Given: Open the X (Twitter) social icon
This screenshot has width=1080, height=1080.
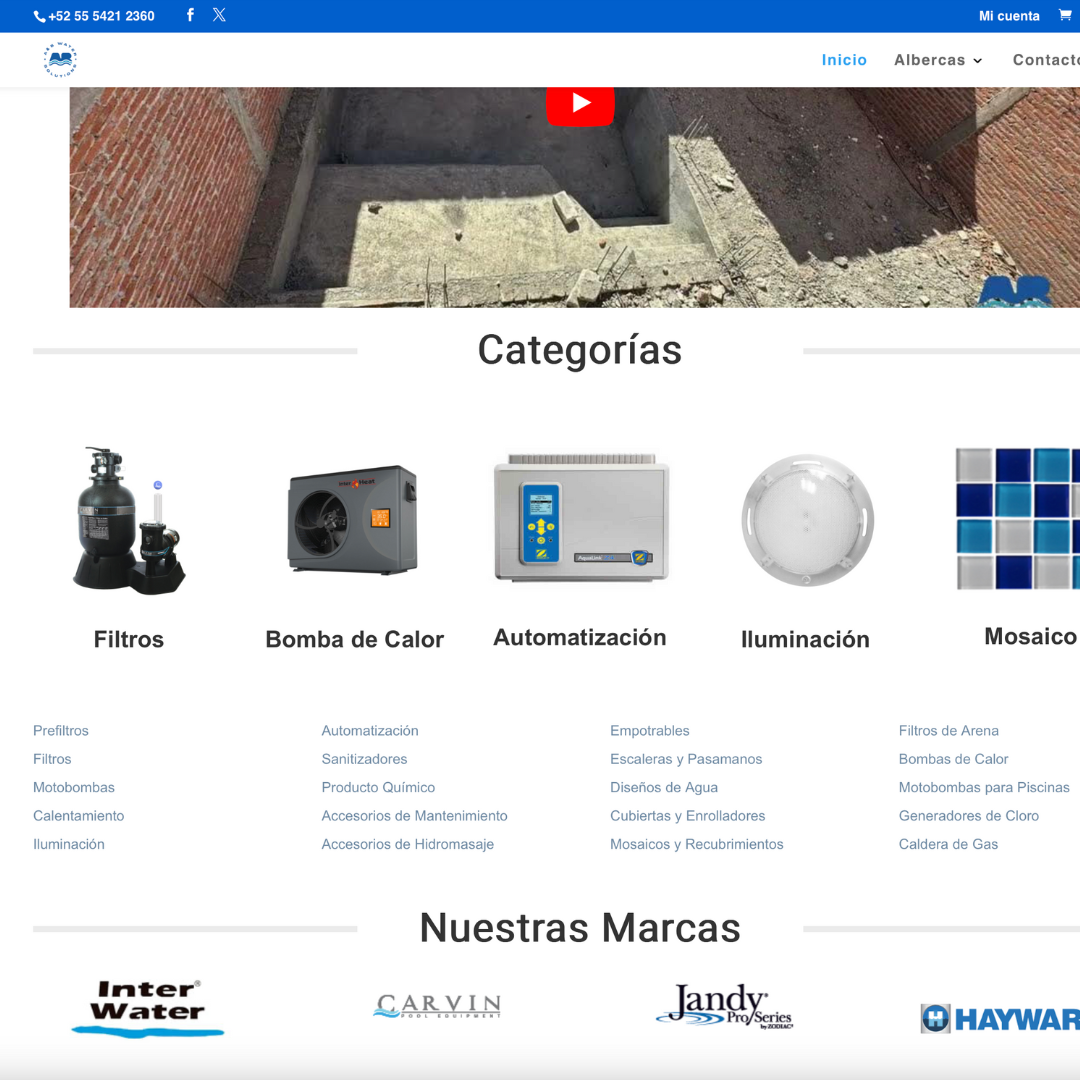Looking at the screenshot, I should (219, 15).
